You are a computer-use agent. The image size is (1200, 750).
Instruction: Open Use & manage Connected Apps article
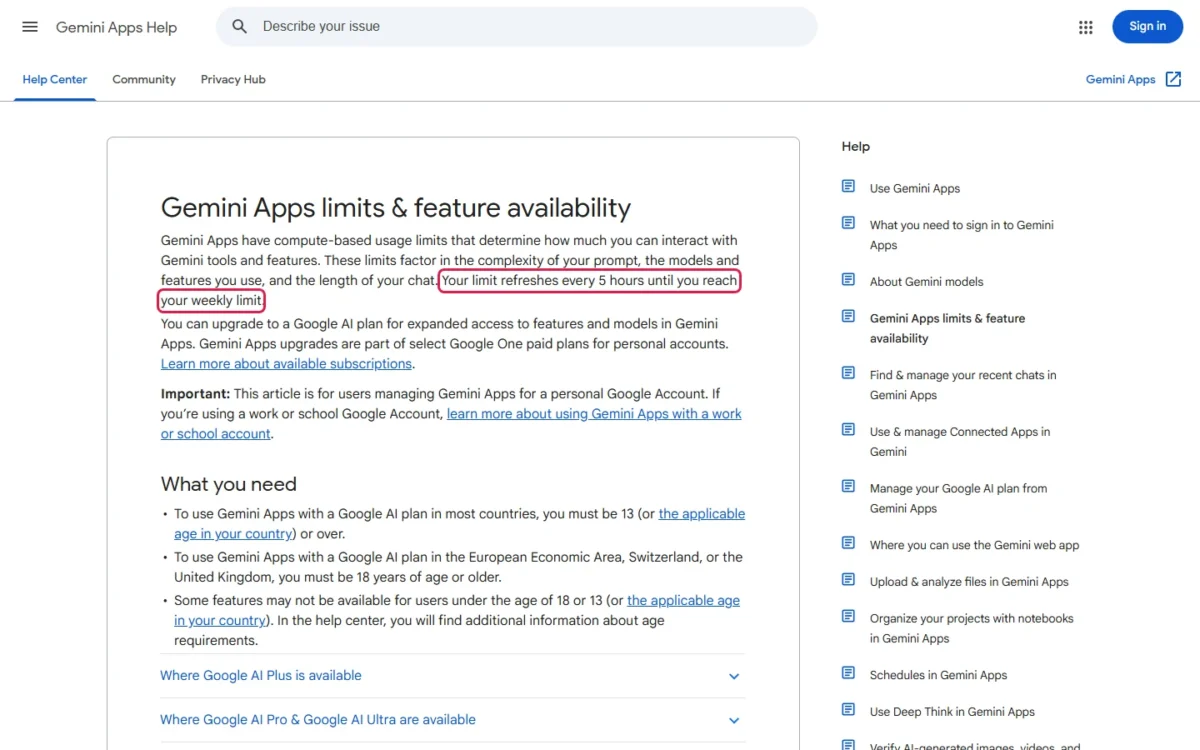(x=960, y=442)
